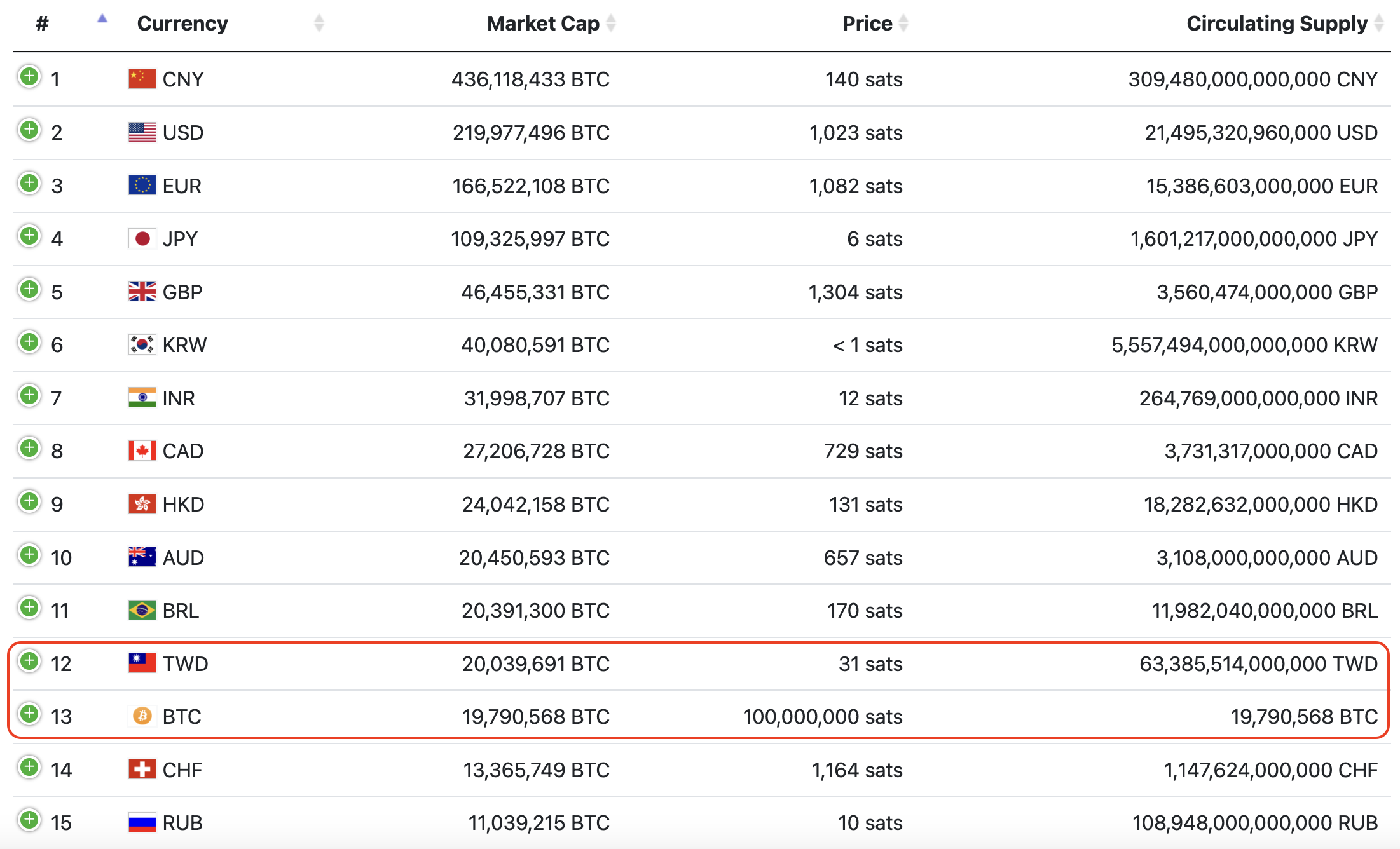Click the Bitcoin logo icon
Image resolution: width=1400 pixels, height=849 pixels.
pos(142,716)
